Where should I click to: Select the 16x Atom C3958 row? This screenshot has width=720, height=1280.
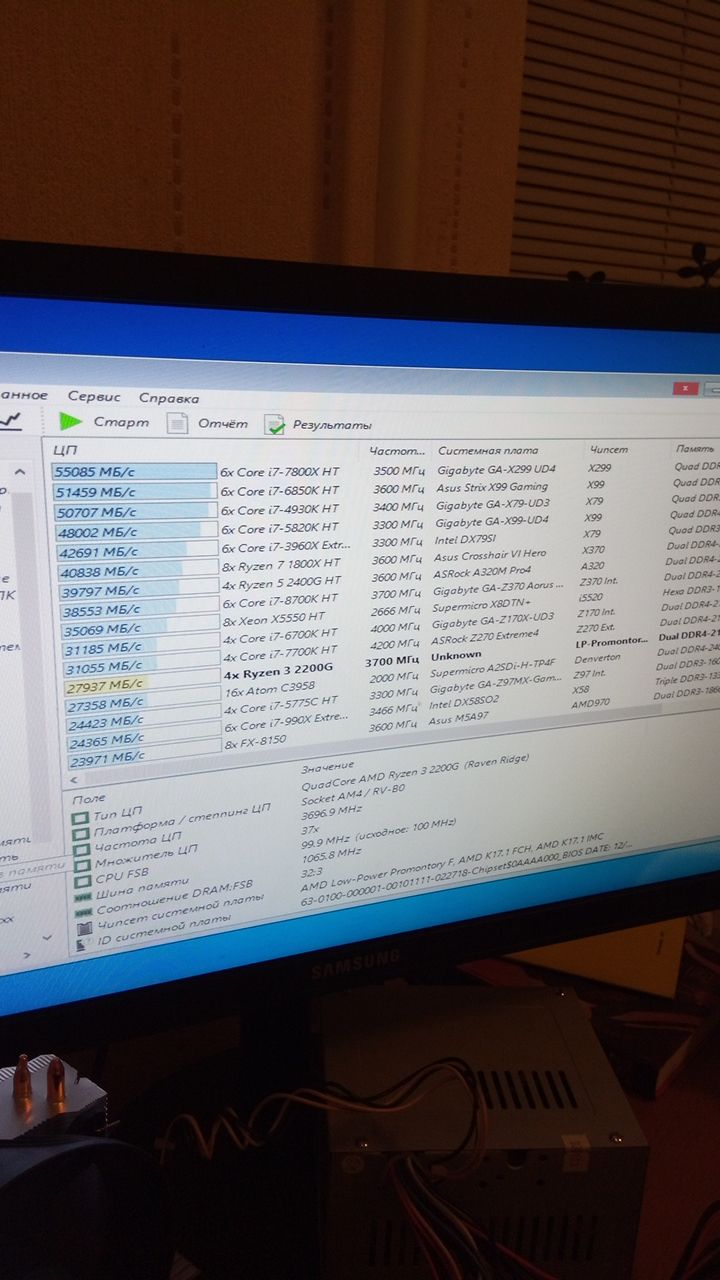click(x=270, y=687)
